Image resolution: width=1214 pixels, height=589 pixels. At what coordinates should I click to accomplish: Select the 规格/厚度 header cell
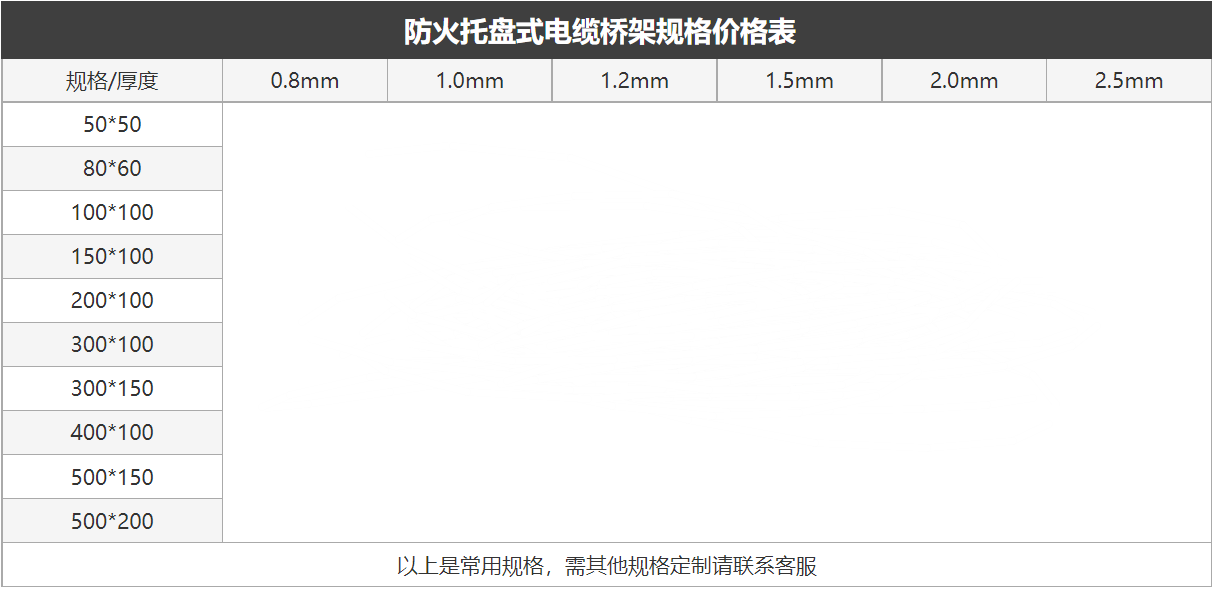112,81
